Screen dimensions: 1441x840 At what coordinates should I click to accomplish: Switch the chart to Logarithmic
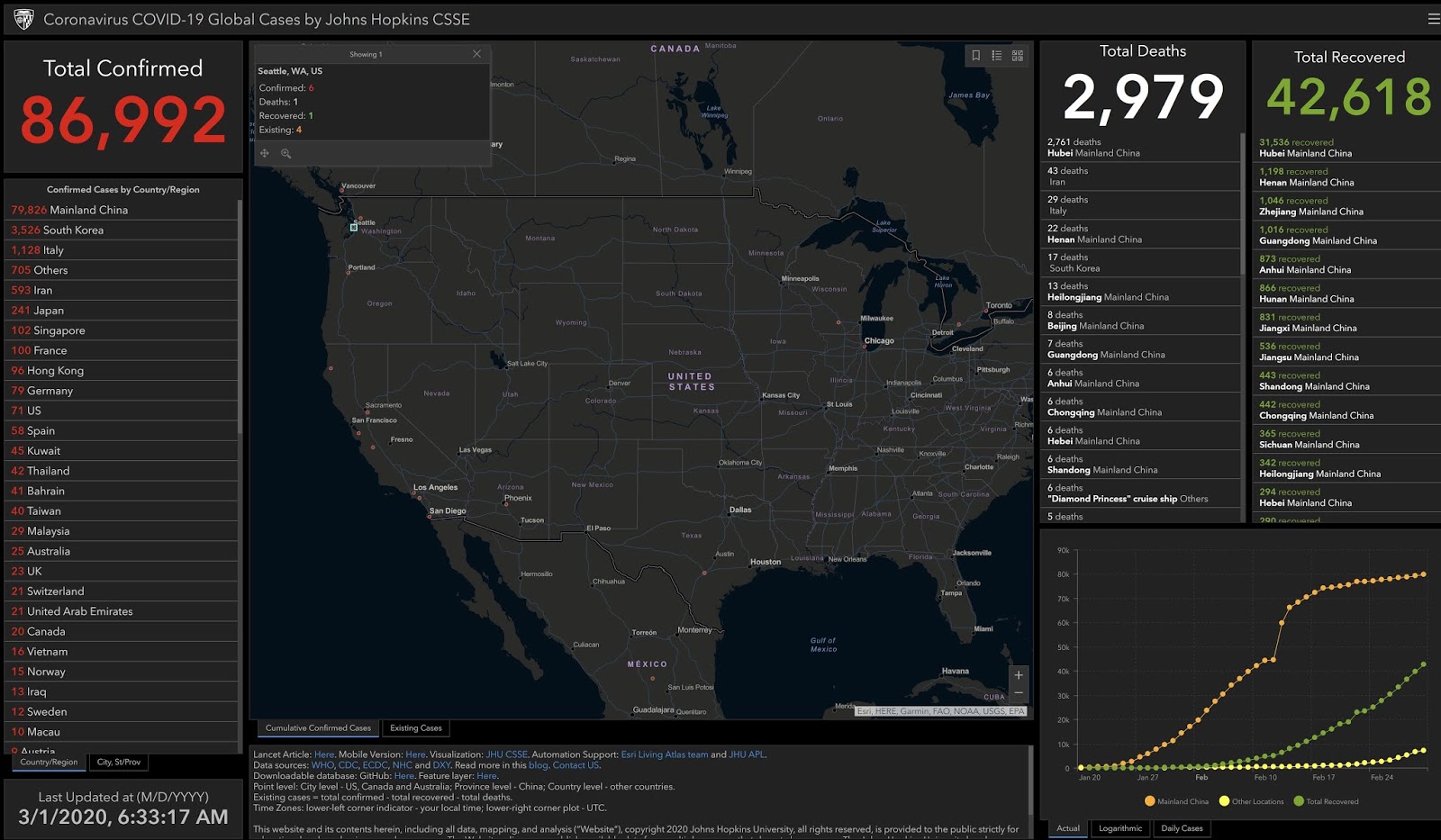1120,828
